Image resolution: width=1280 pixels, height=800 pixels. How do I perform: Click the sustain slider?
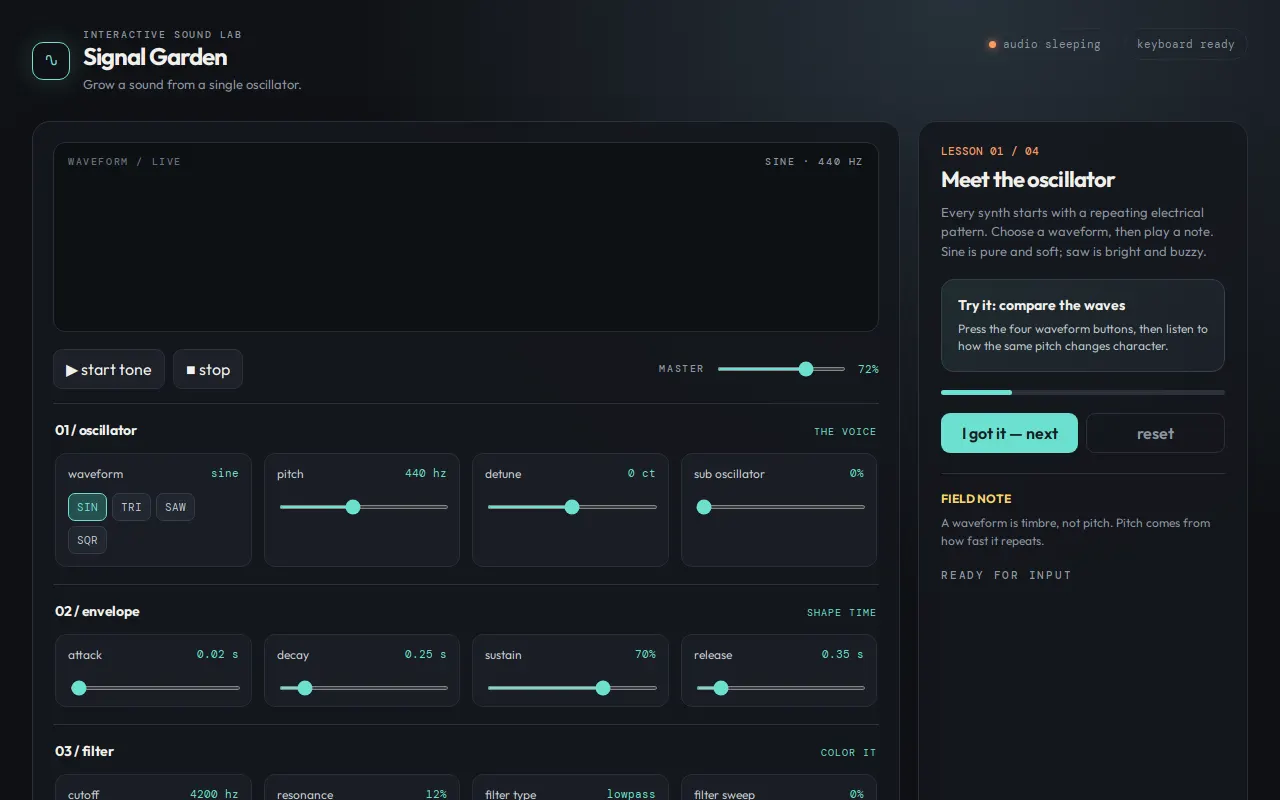tap(571, 688)
